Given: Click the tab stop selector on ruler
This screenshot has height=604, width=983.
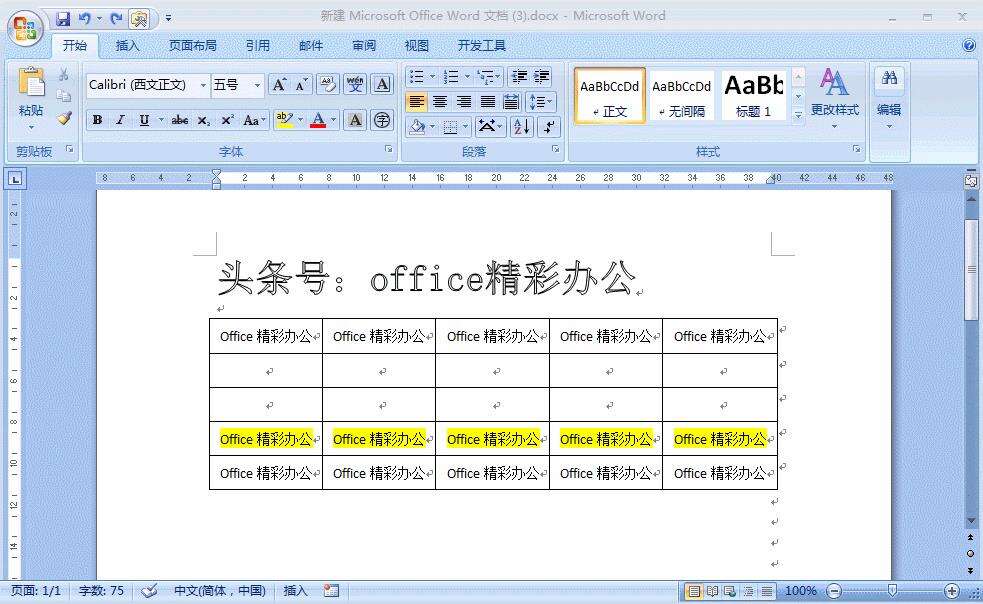Looking at the screenshot, I should (16, 179).
